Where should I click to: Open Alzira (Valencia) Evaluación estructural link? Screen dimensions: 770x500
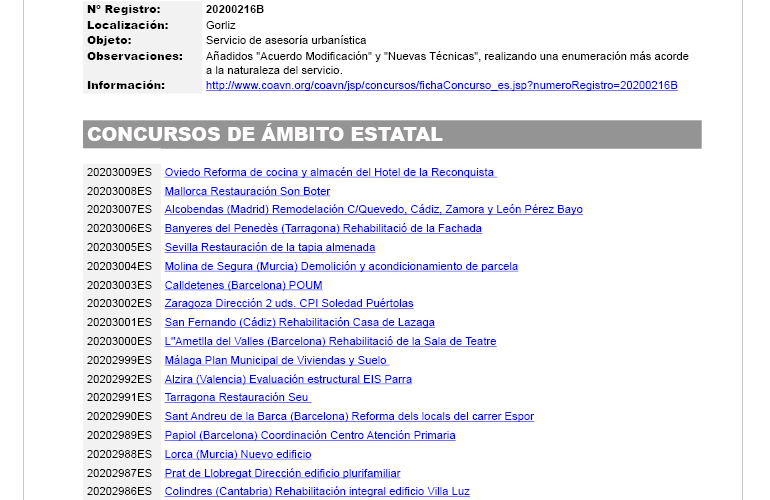(x=288, y=379)
